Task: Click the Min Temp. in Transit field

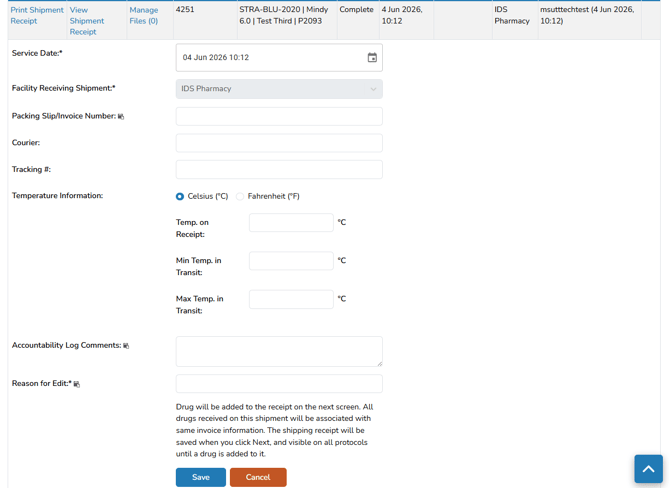Action: [291, 261]
